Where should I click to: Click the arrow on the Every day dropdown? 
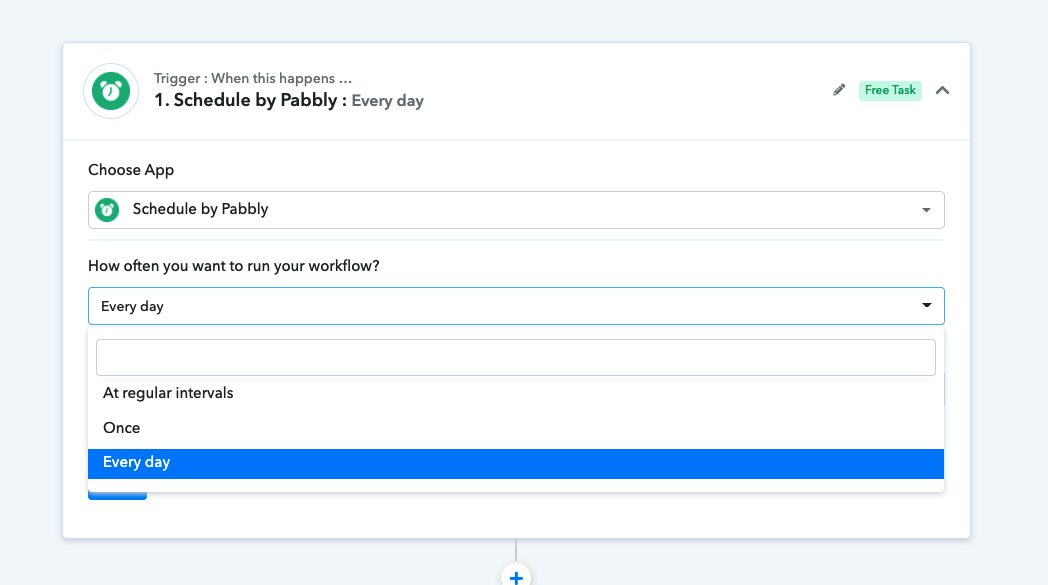tap(926, 306)
